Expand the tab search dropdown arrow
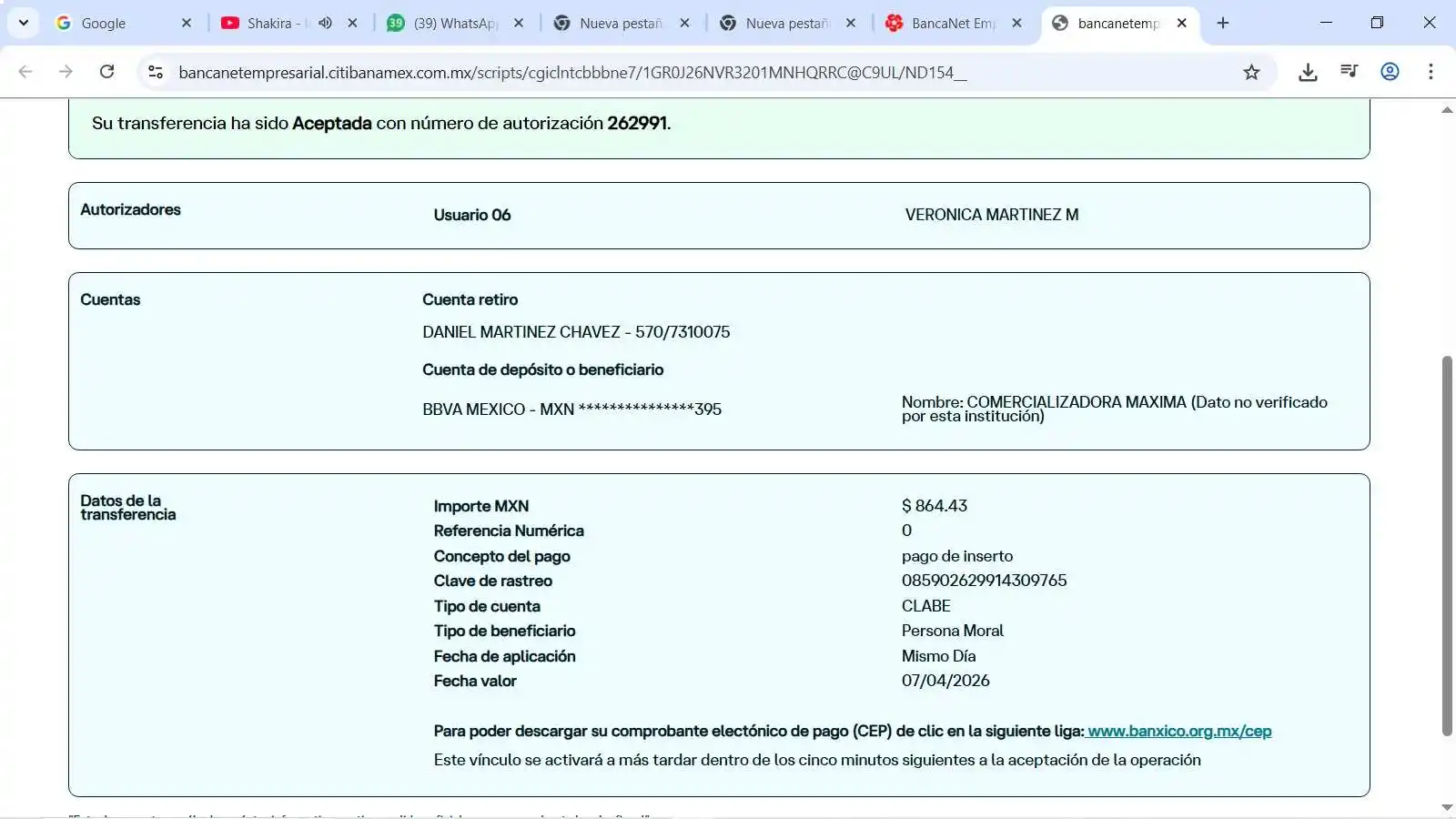 (x=24, y=23)
